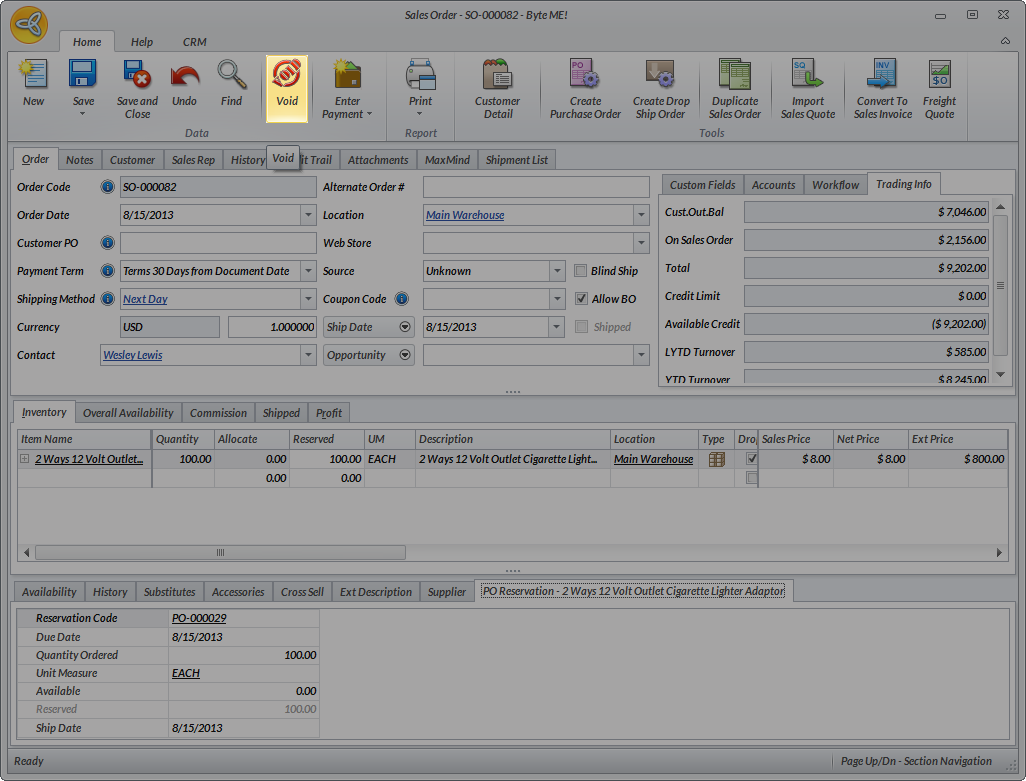Click the inventory grid horizontal scrollbar
Viewport: 1026px width, 781px height.
tap(220, 552)
